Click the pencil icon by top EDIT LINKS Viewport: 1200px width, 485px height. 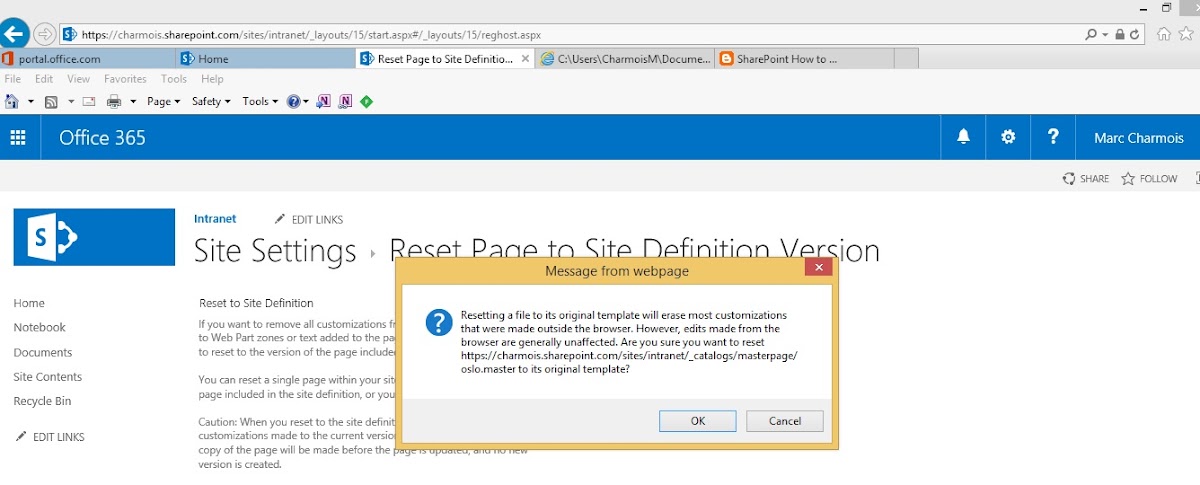tap(280, 219)
